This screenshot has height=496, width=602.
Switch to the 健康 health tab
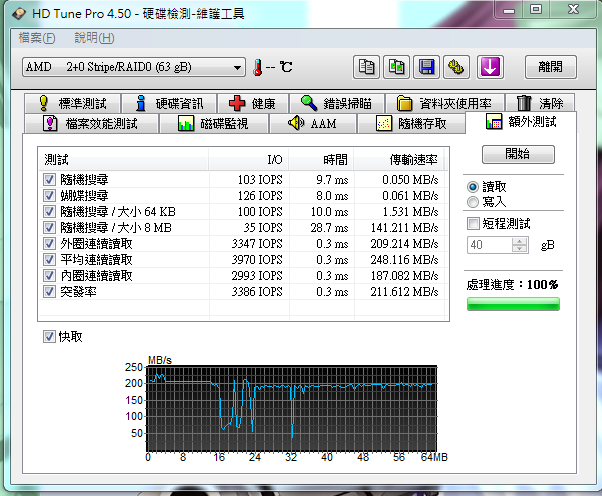253,103
